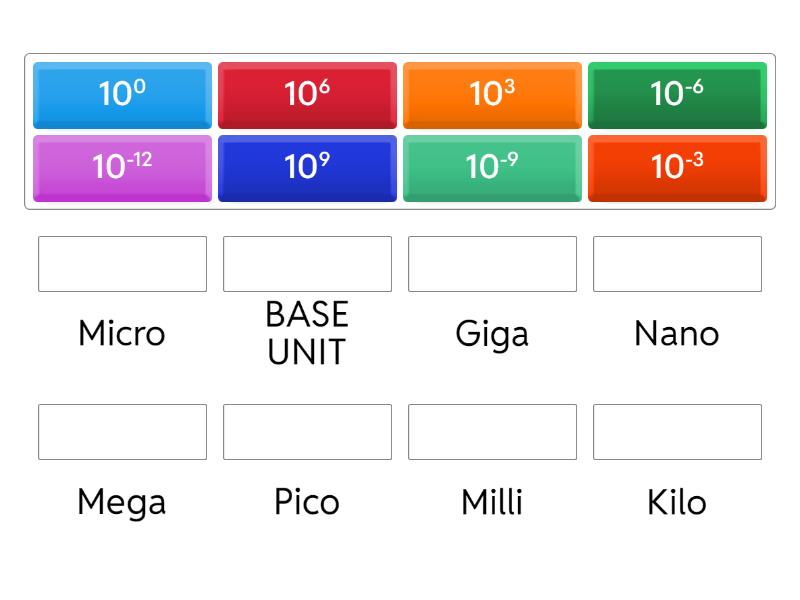Select the red 10^6 tile
The width and height of the screenshot is (800, 600).
coord(307,94)
